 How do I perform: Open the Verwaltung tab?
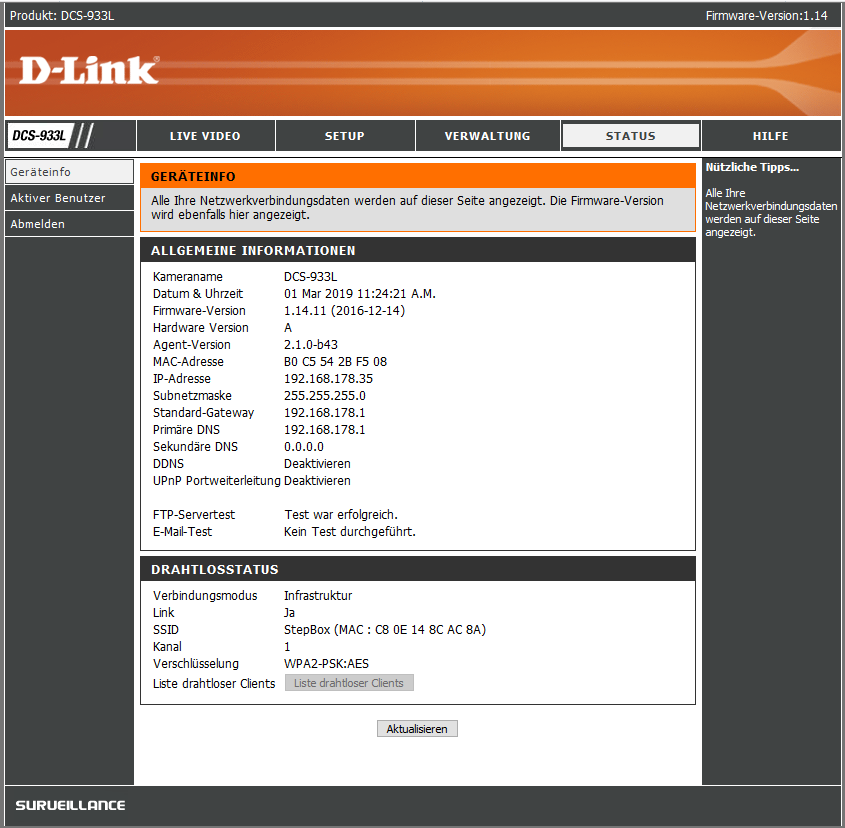(x=488, y=136)
